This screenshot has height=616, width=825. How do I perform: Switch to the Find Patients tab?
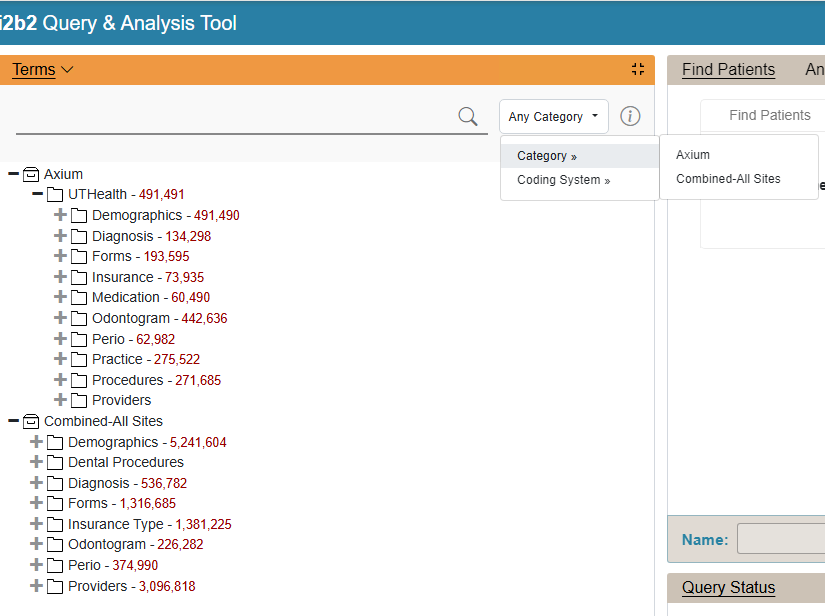point(727,69)
